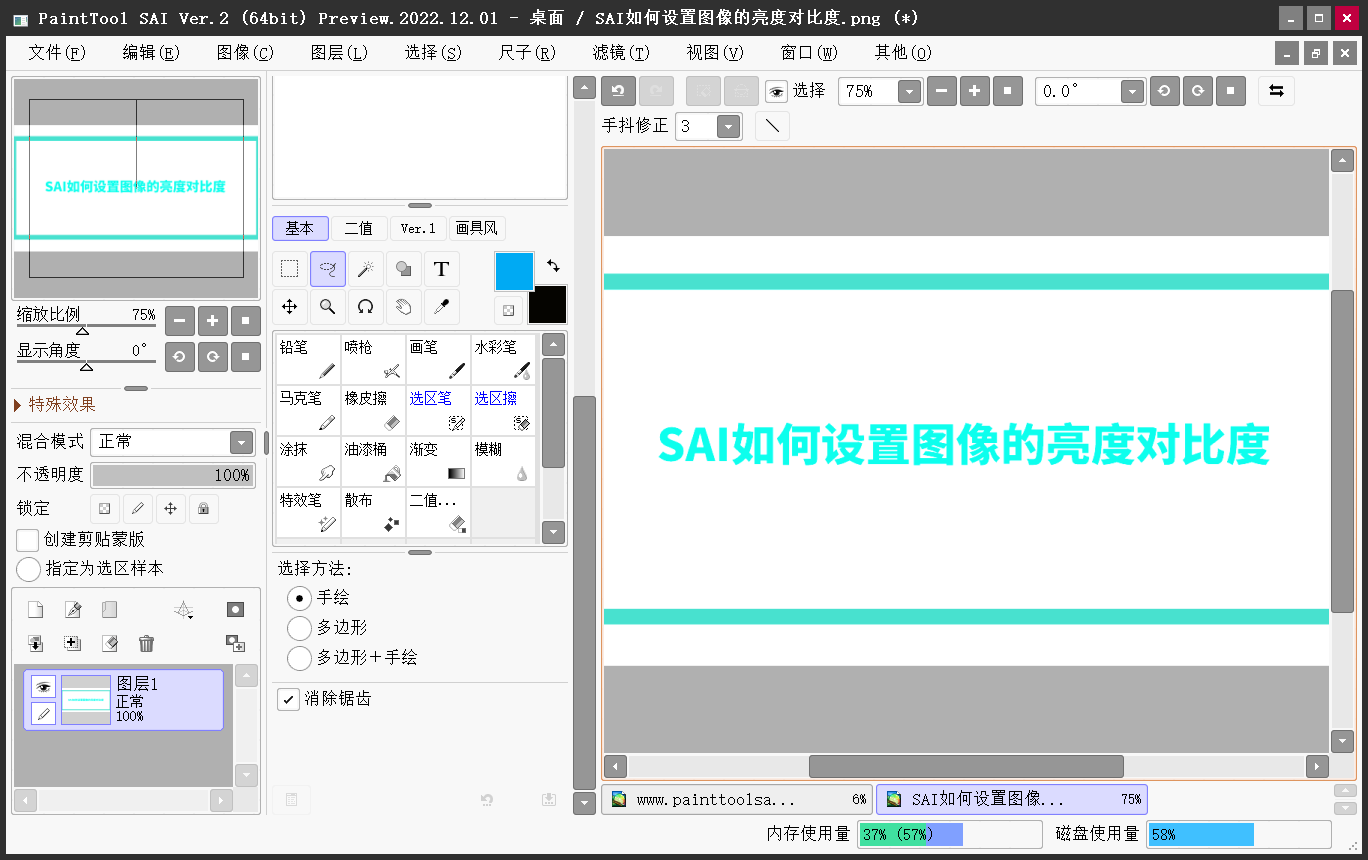The width and height of the screenshot is (1368, 860).
Task: Expand the 特殊效果 section
Action: pos(56,404)
